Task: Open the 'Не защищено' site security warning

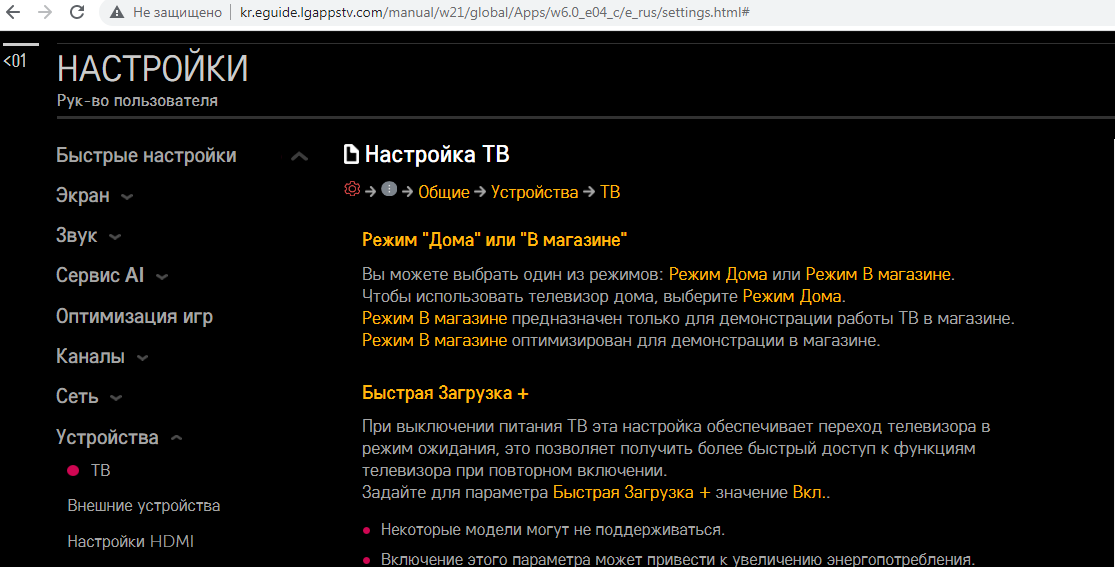Action: 166,12
